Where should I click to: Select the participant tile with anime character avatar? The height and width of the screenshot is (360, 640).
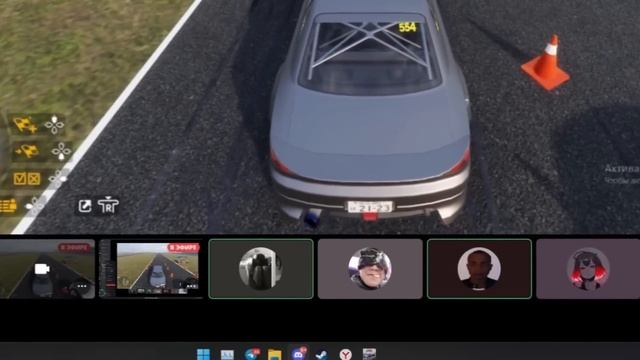(x=588, y=269)
